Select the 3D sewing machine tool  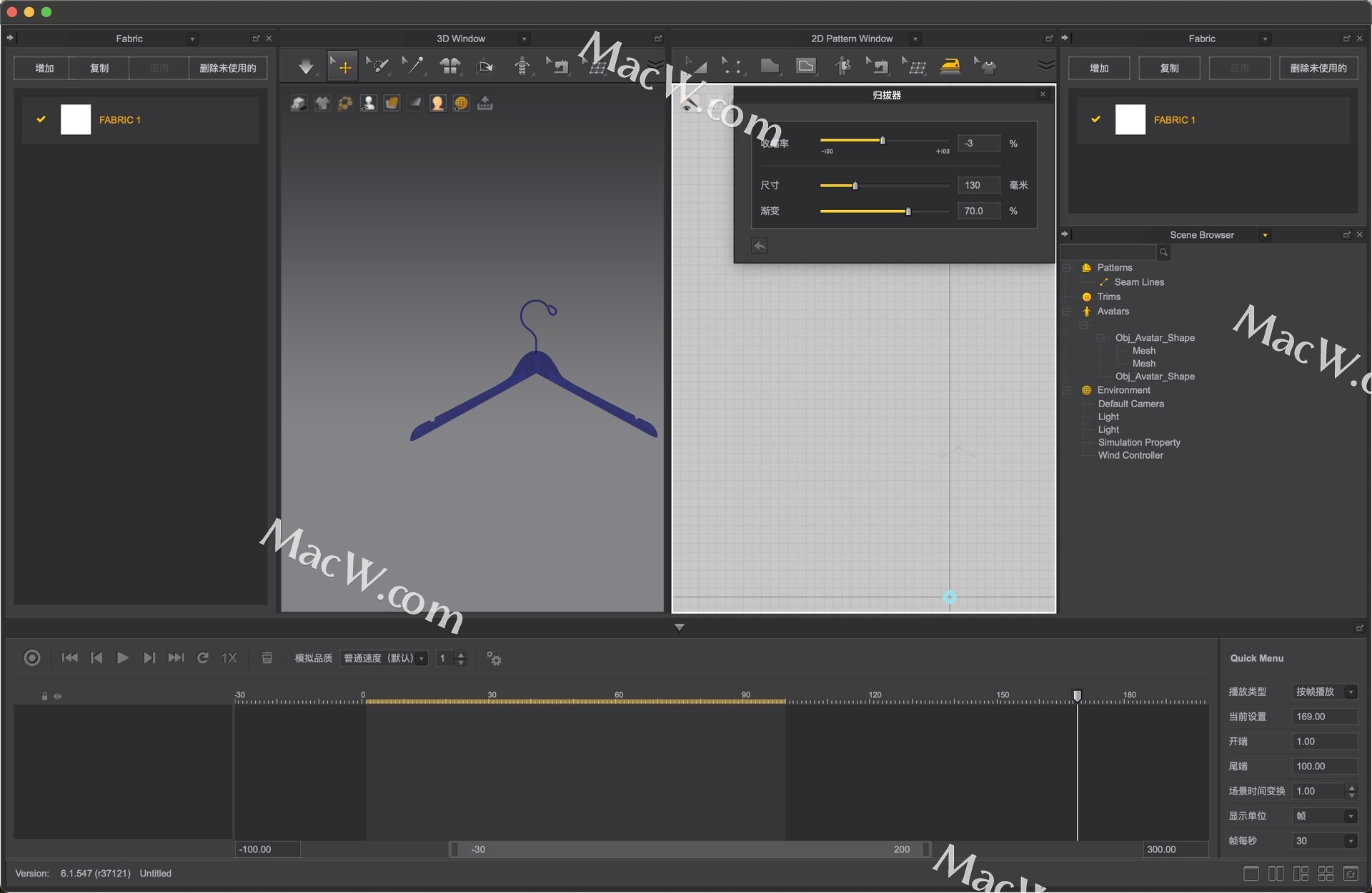click(x=557, y=66)
